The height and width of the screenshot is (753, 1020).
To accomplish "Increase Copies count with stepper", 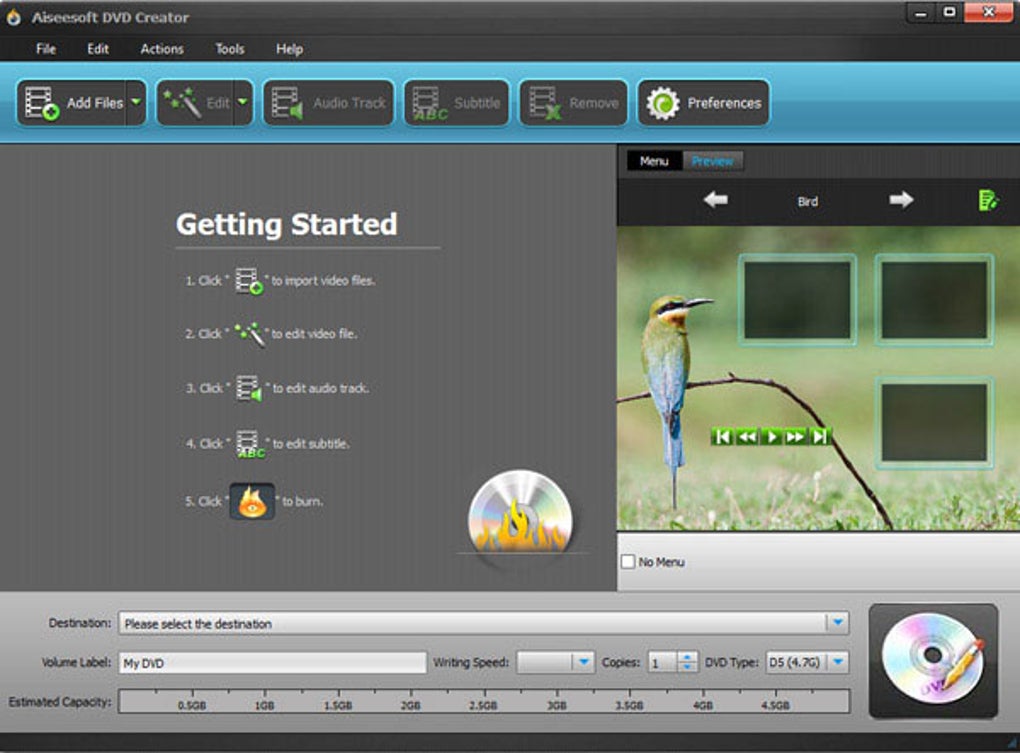I will pyautogui.click(x=688, y=657).
